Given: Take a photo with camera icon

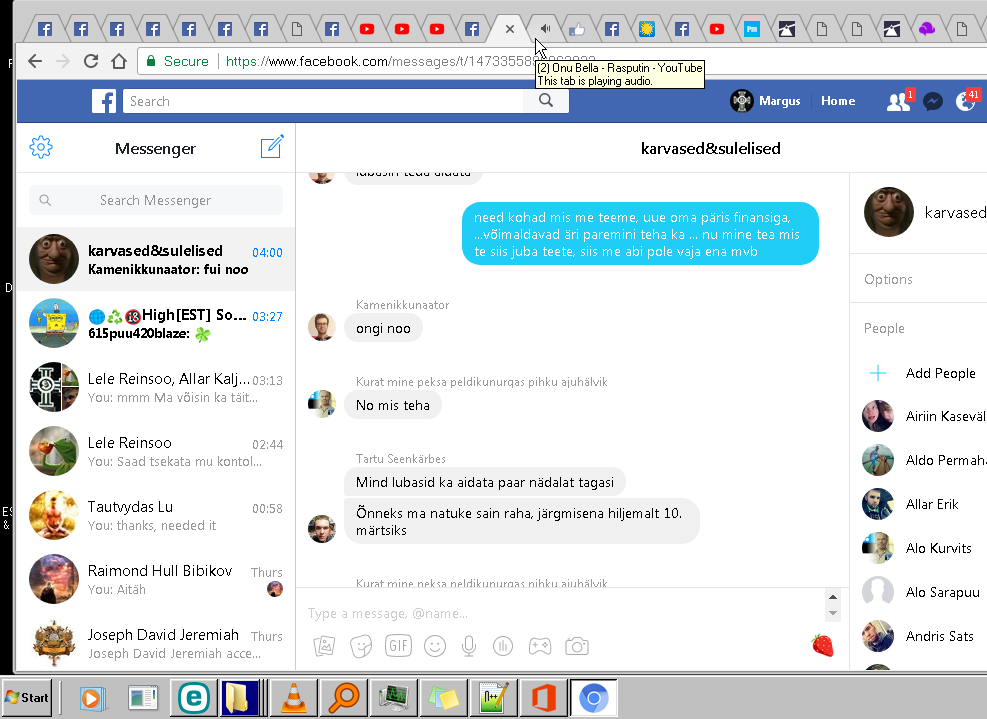Looking at the screenshot, I should coord(577,646).
